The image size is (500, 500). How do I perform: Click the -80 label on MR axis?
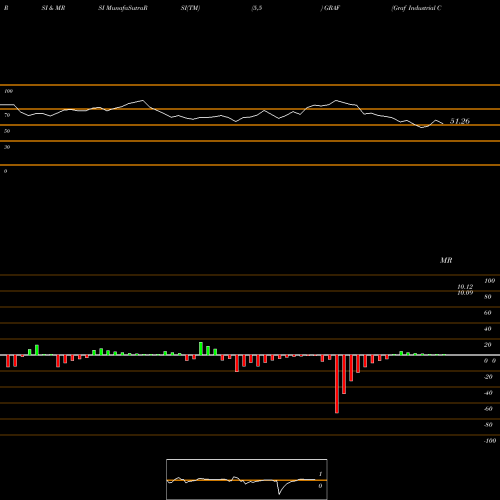(x=488, y=425)
